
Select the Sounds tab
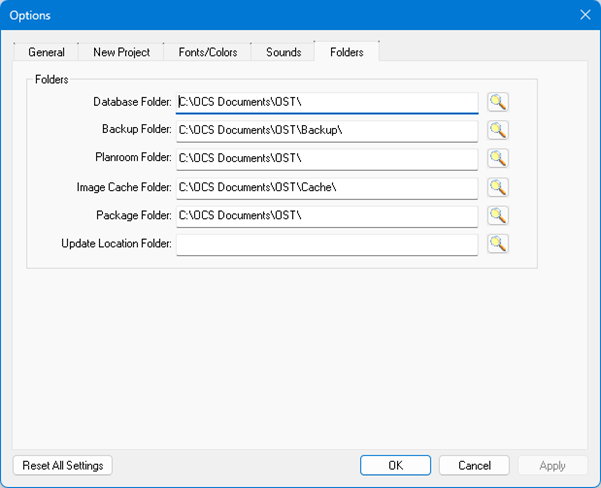284,52
